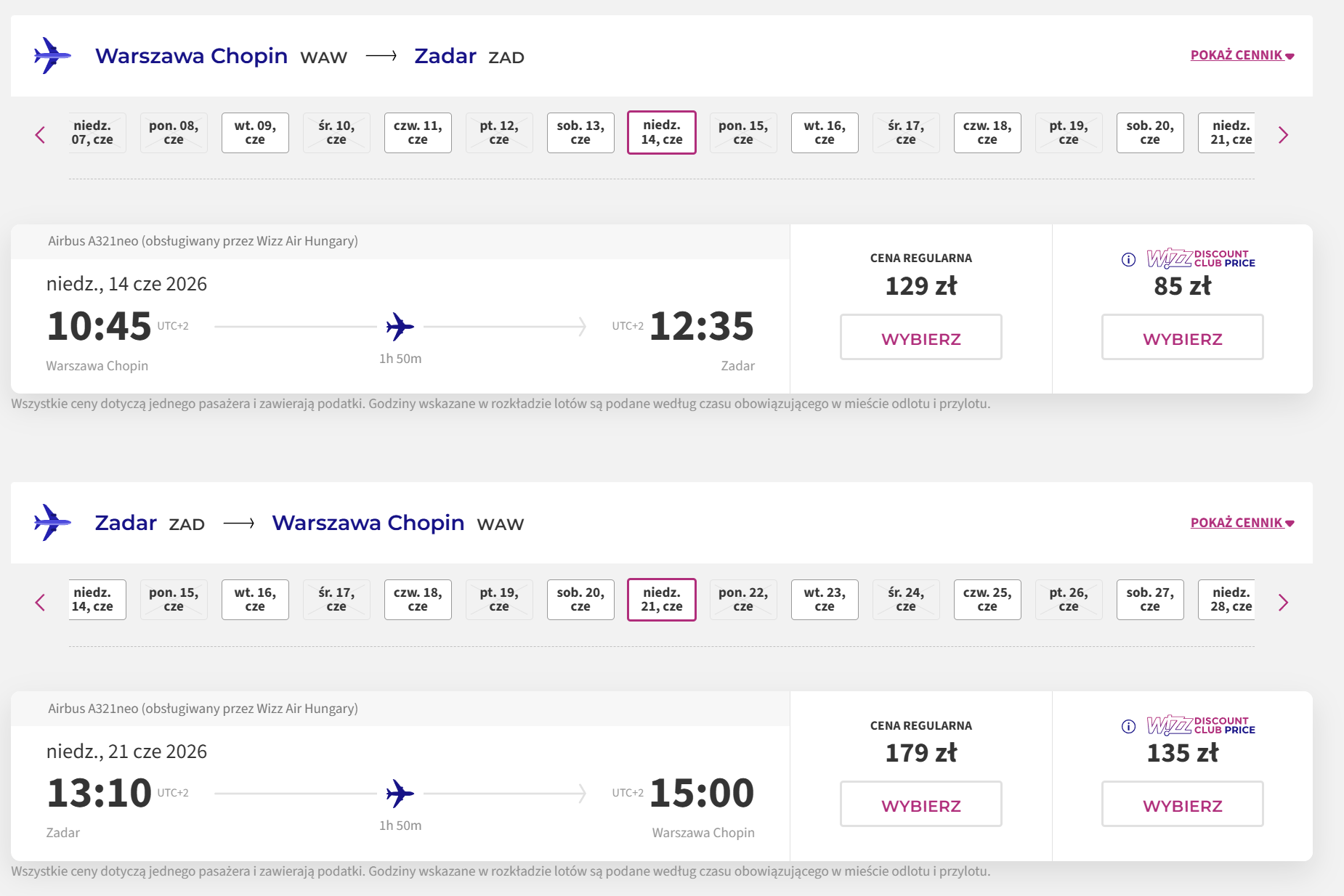This screenshot has width=1344, height=896.
Task: Select outbound date wt. 09, cze
Action: pos(255,133)
